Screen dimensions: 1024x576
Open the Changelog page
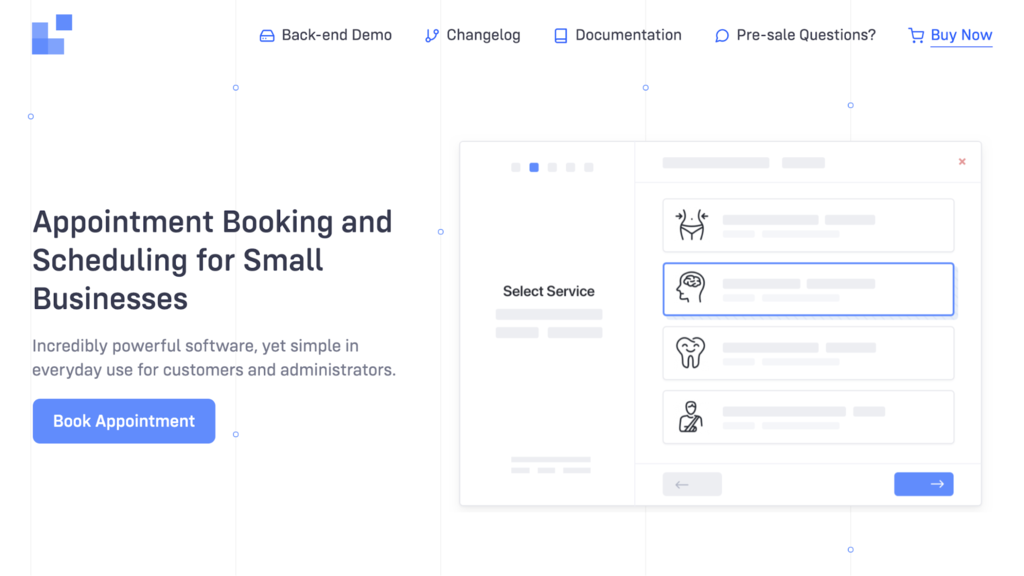483,35
